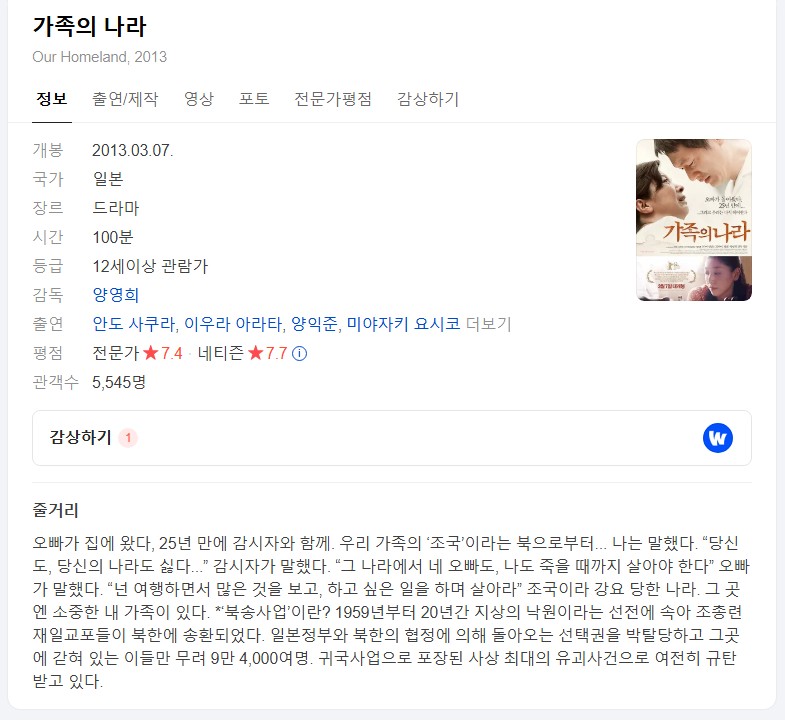Image resolution: width=785 pixels, height=720 pixels.
Task: Open the 가족의 나라 movie poster
Action: point(693,220)
